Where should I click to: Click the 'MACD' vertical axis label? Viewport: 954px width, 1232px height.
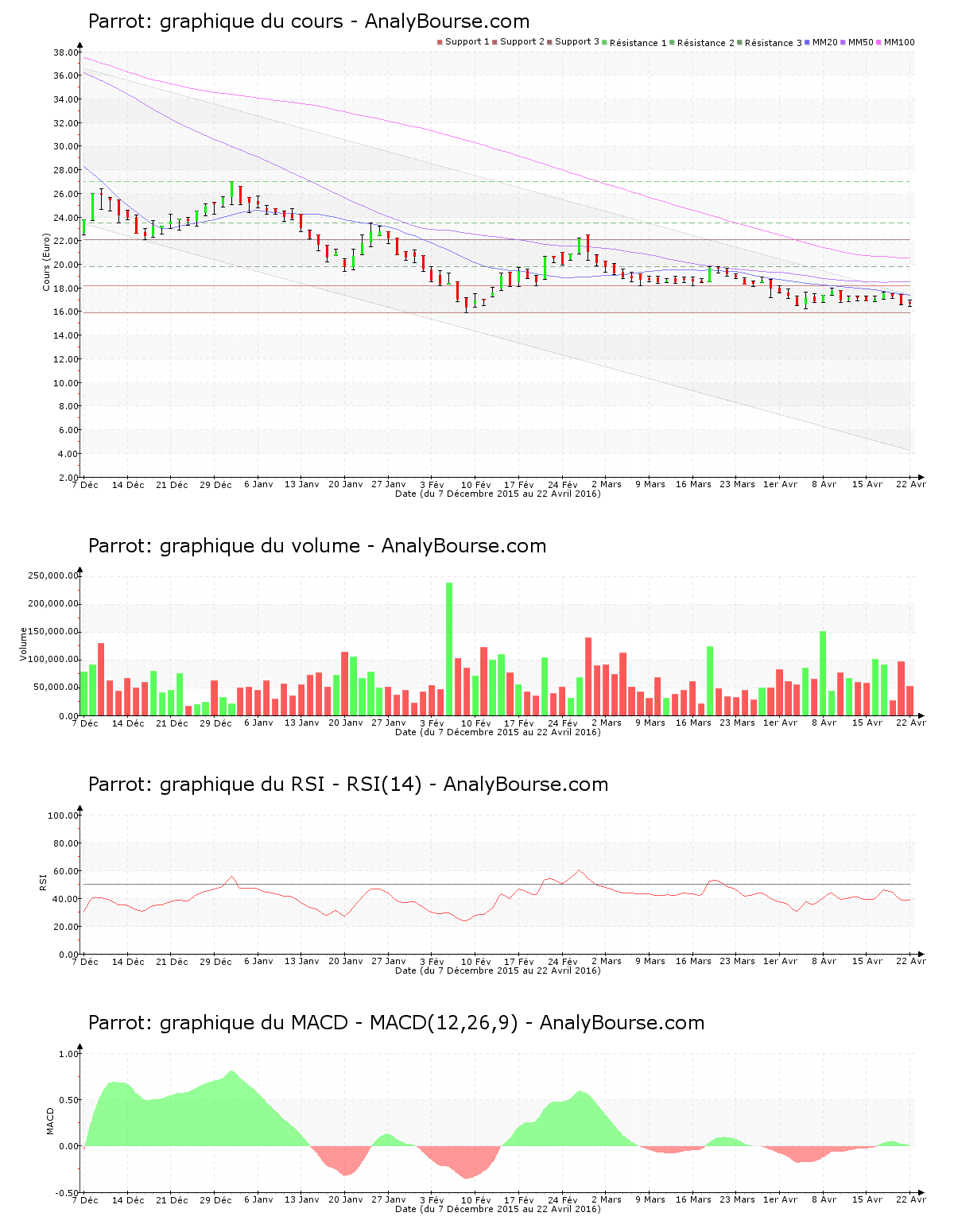tap(50, 1121)
